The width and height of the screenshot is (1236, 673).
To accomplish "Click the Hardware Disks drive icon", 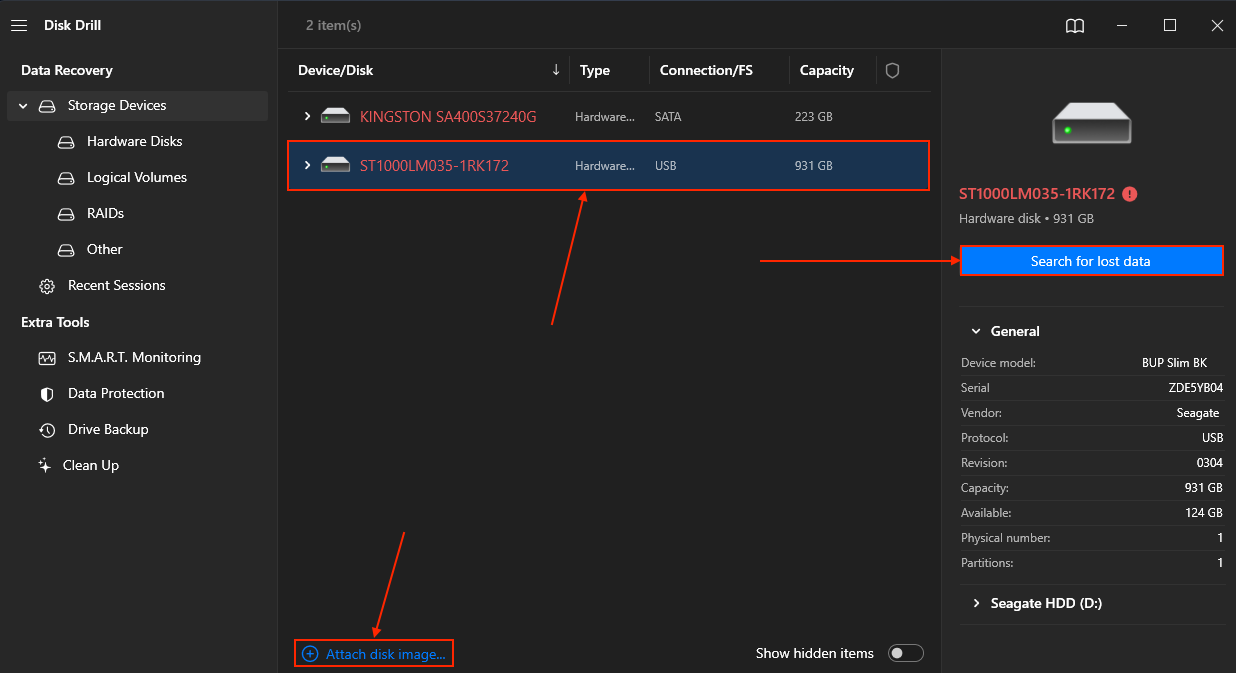I will (x=66, y=142).
